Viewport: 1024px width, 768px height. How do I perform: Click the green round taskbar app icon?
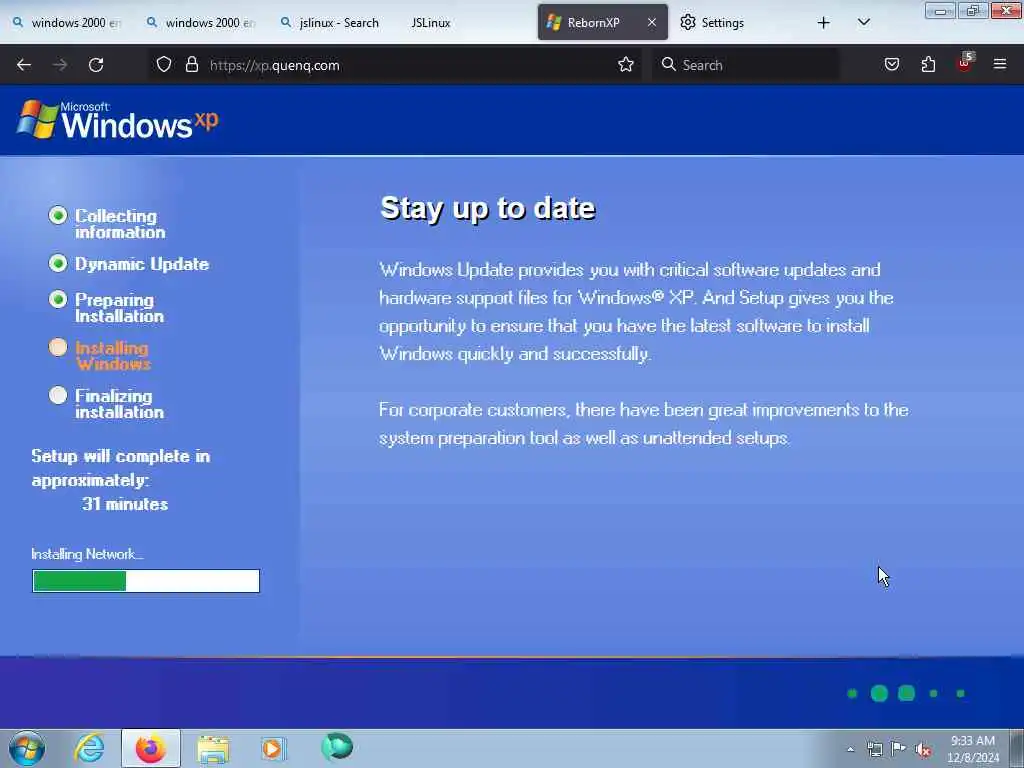pyautogui.click(x=337, y=746)
